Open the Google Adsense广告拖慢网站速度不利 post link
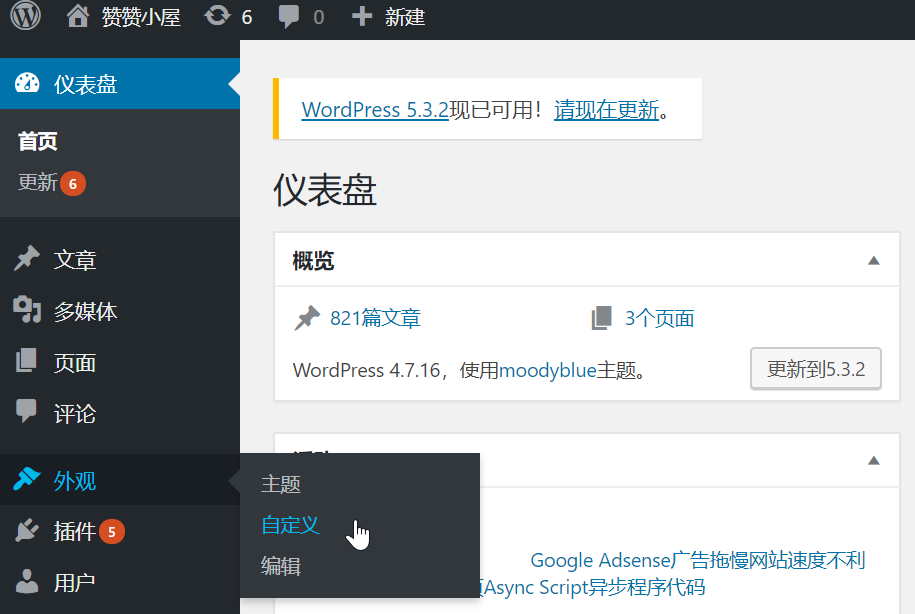Viewport: 915px width, 614px height. point(697,560)
